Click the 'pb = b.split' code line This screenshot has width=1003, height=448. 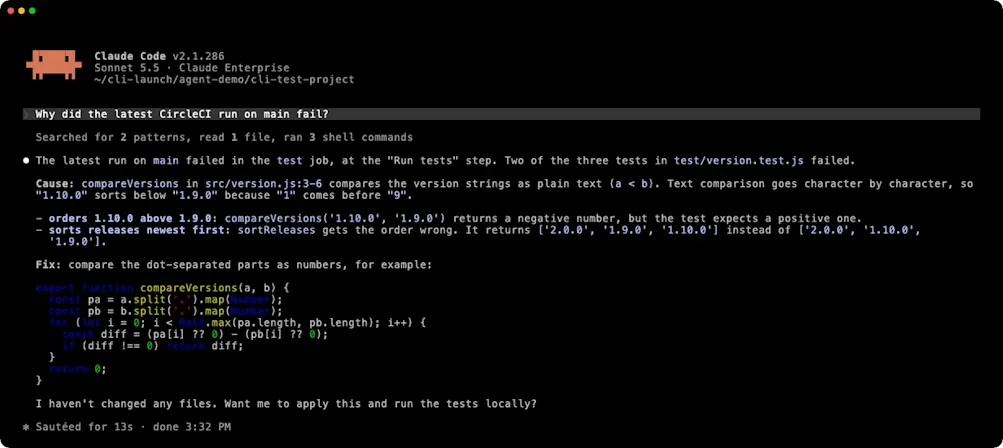166,311
